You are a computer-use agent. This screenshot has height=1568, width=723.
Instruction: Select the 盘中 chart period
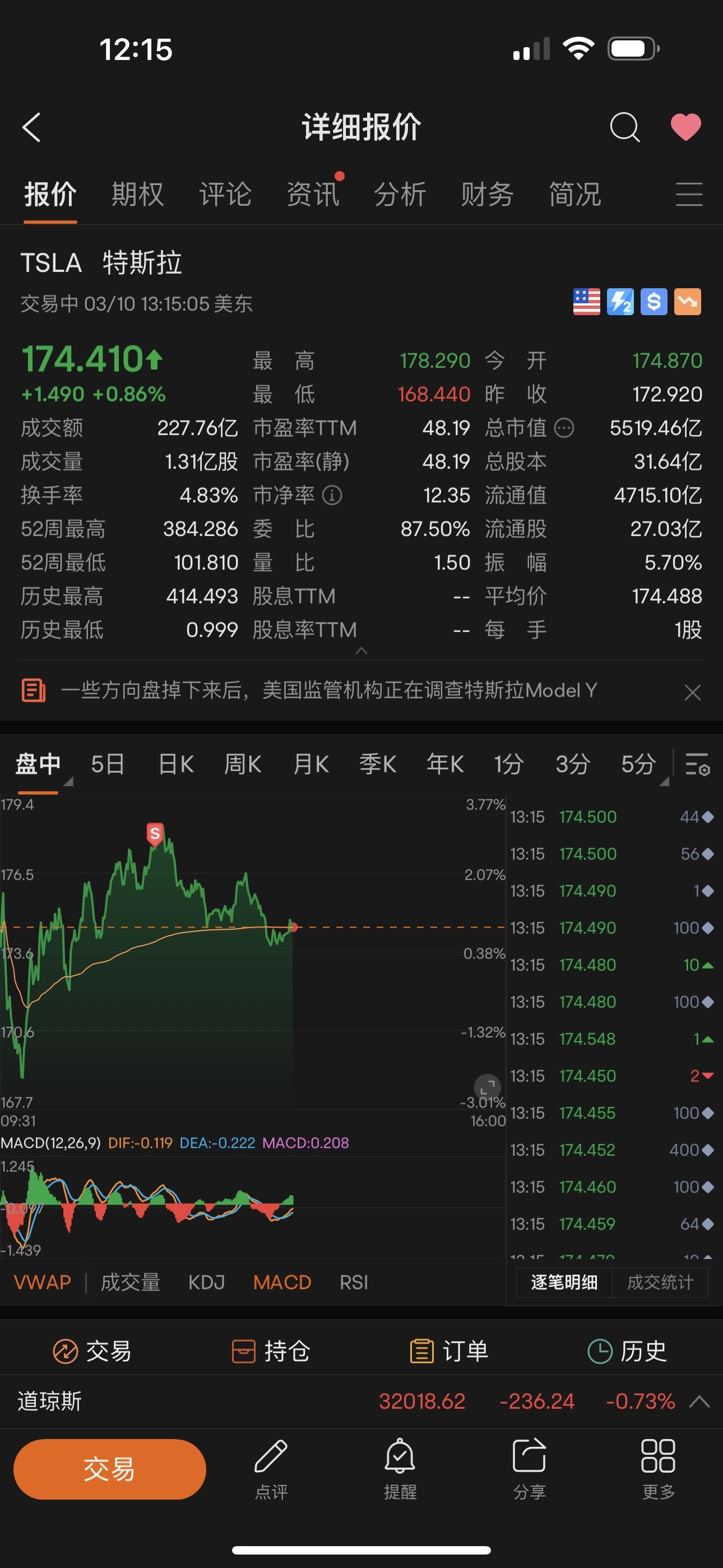[38, 763]
